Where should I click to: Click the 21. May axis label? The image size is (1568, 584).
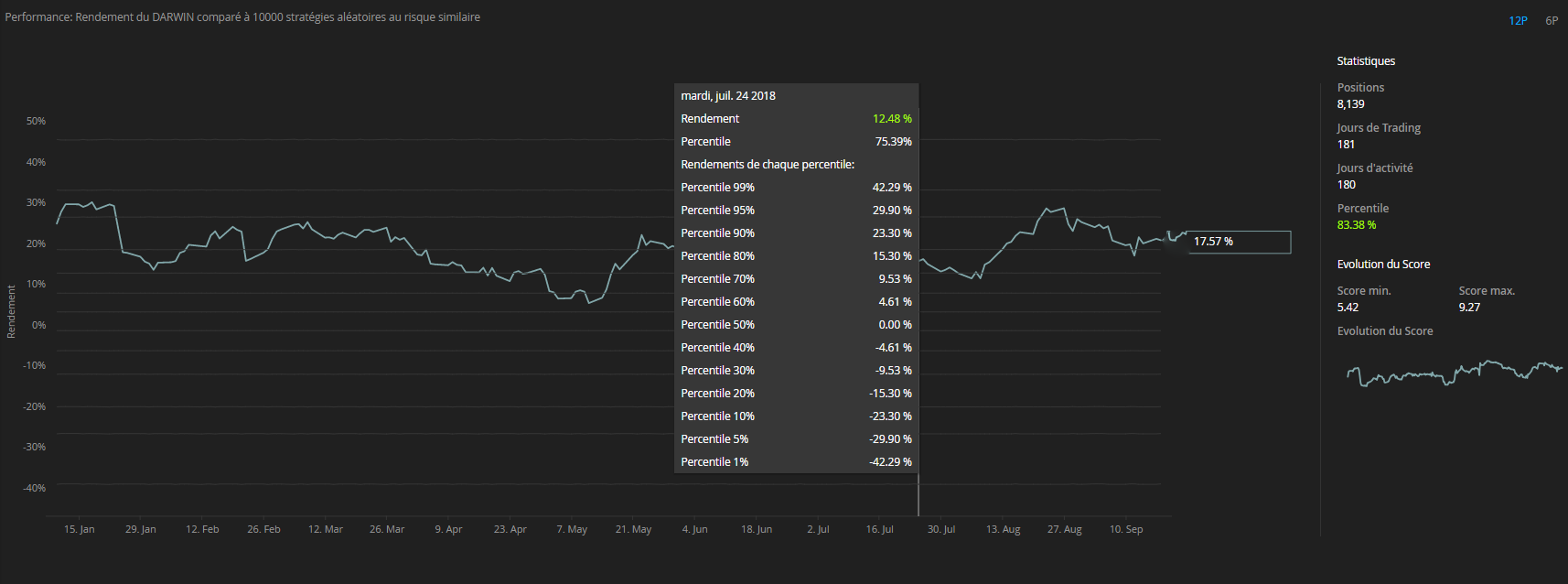point(633,529)
